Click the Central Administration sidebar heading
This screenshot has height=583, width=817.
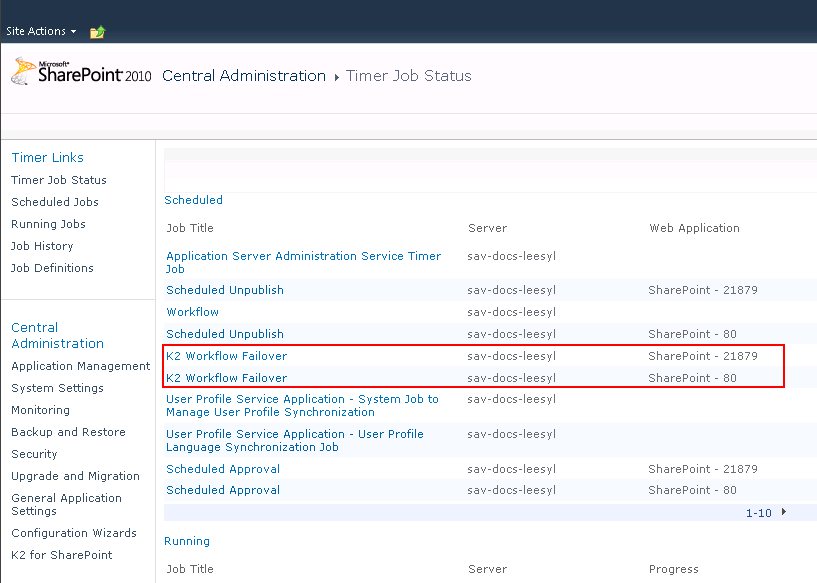coord(57,336)
